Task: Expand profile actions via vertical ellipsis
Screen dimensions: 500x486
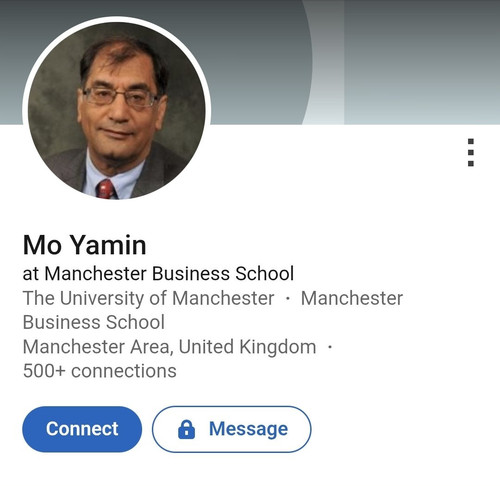Action: pyautogui.click(x=471, y=152)
